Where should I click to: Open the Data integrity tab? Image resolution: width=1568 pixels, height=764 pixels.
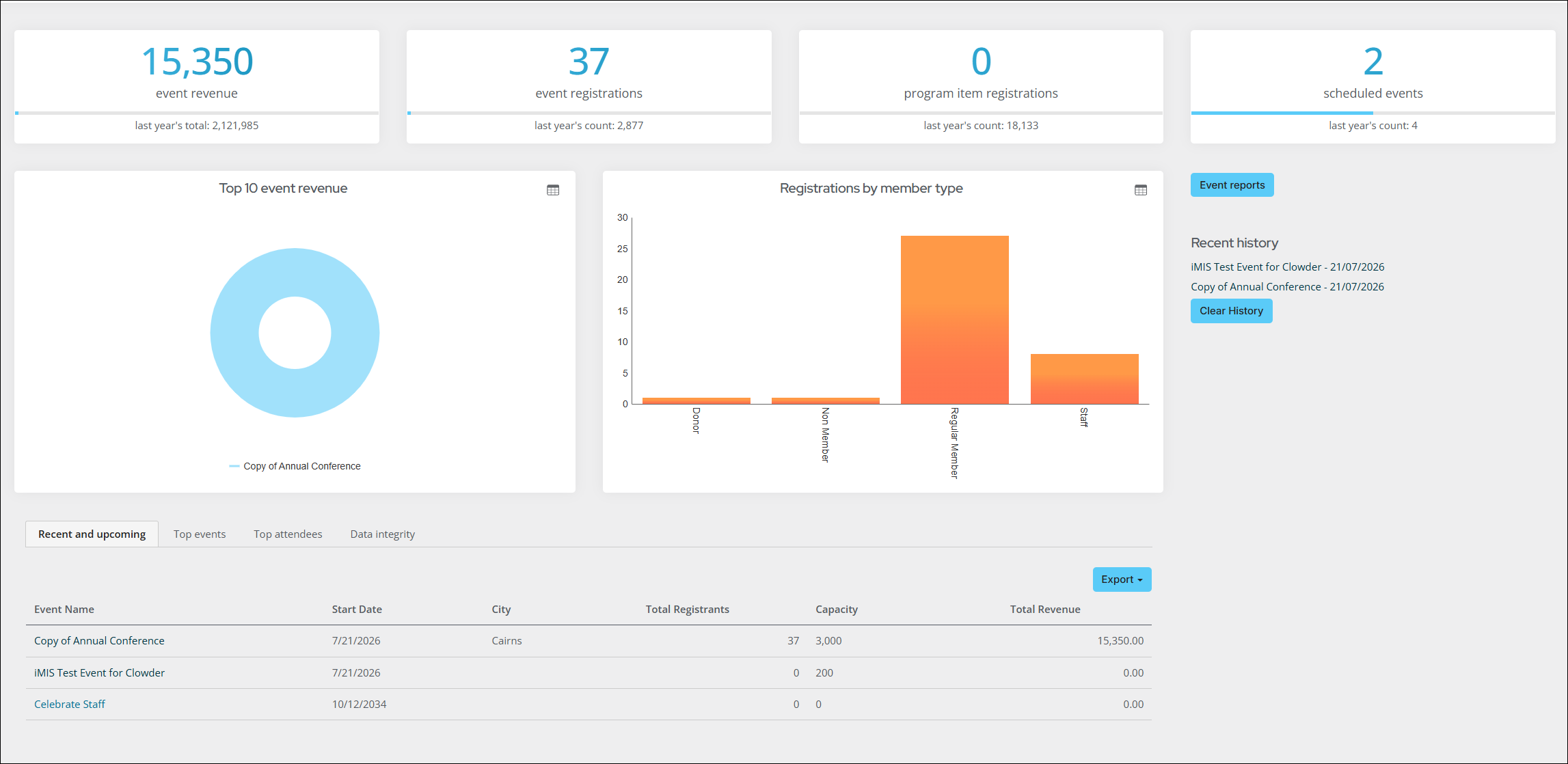point(383,534)
